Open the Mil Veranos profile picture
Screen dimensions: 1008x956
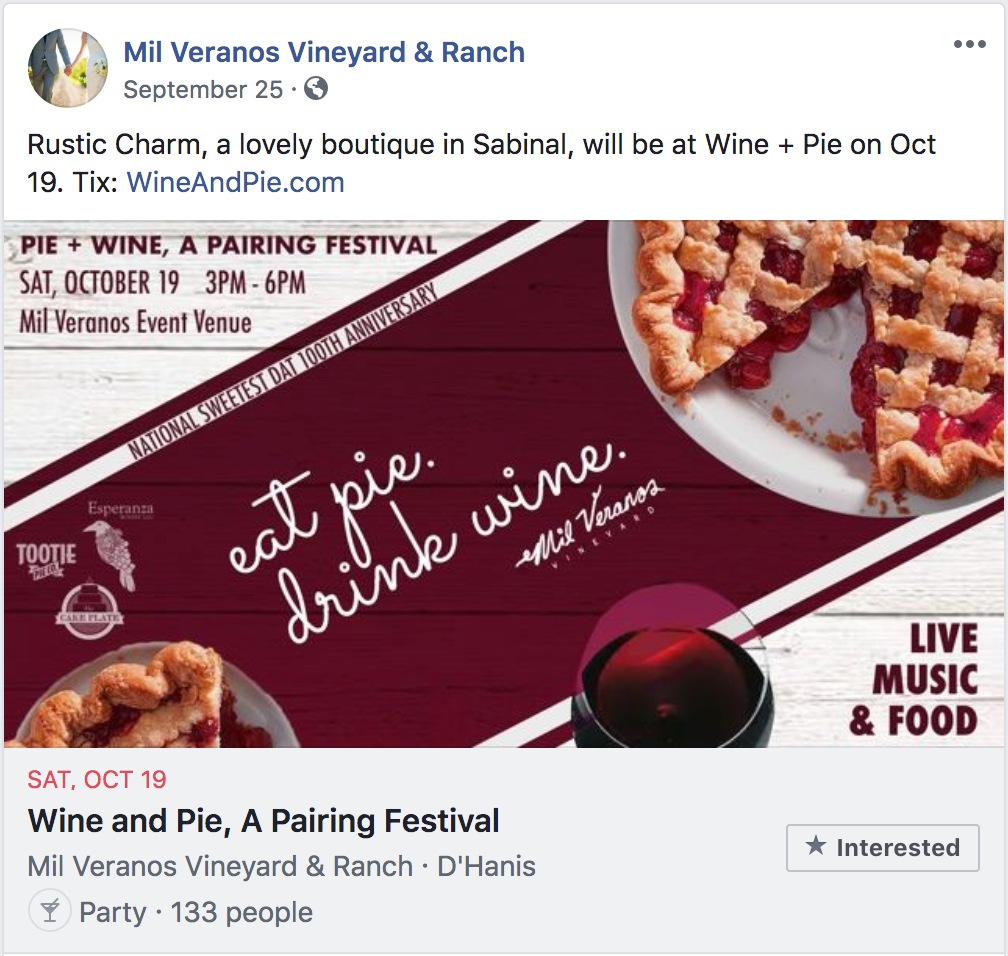[x=68, y=68]
